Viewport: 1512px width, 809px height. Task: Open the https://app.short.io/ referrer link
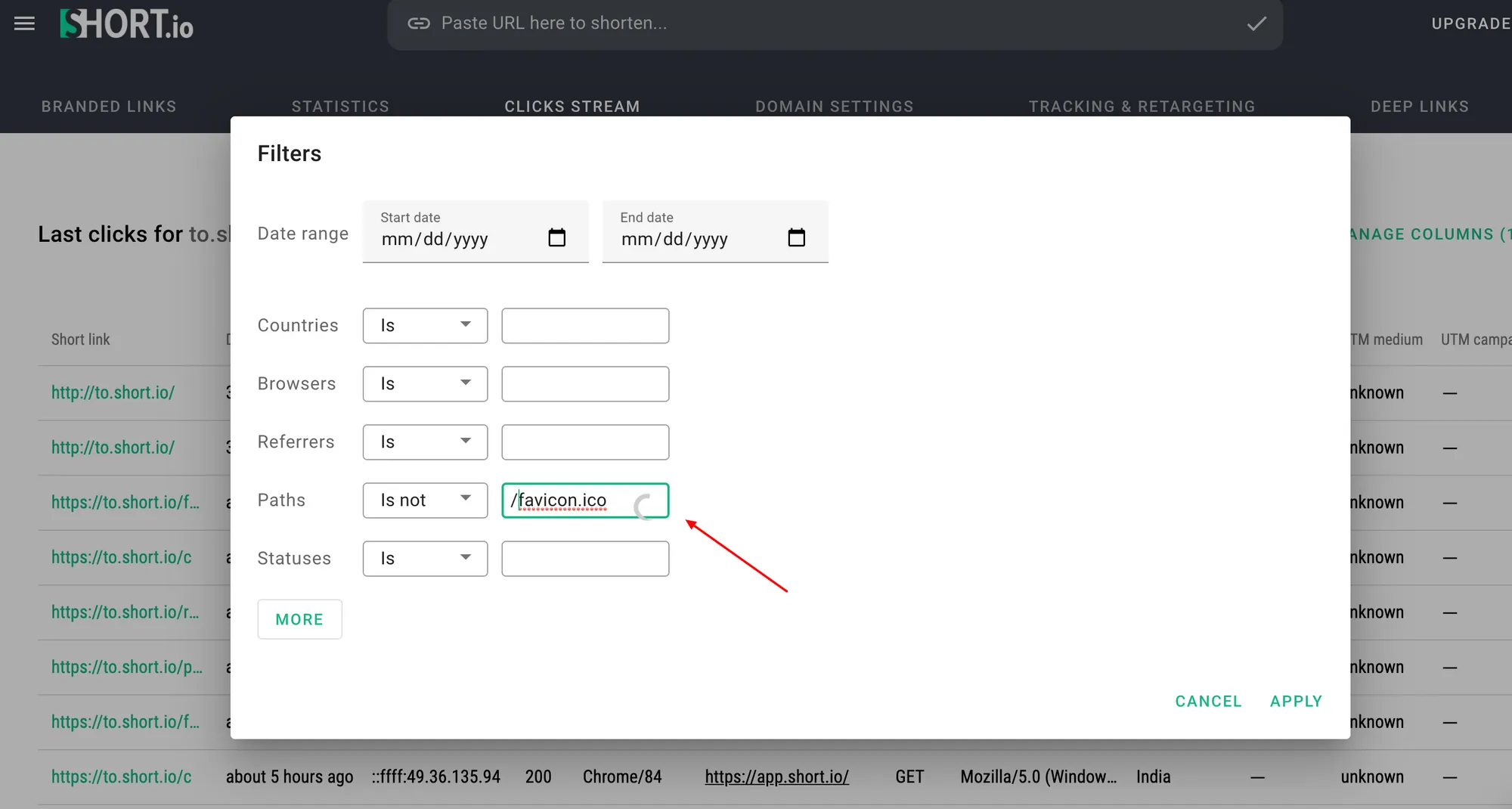point(776,777)
